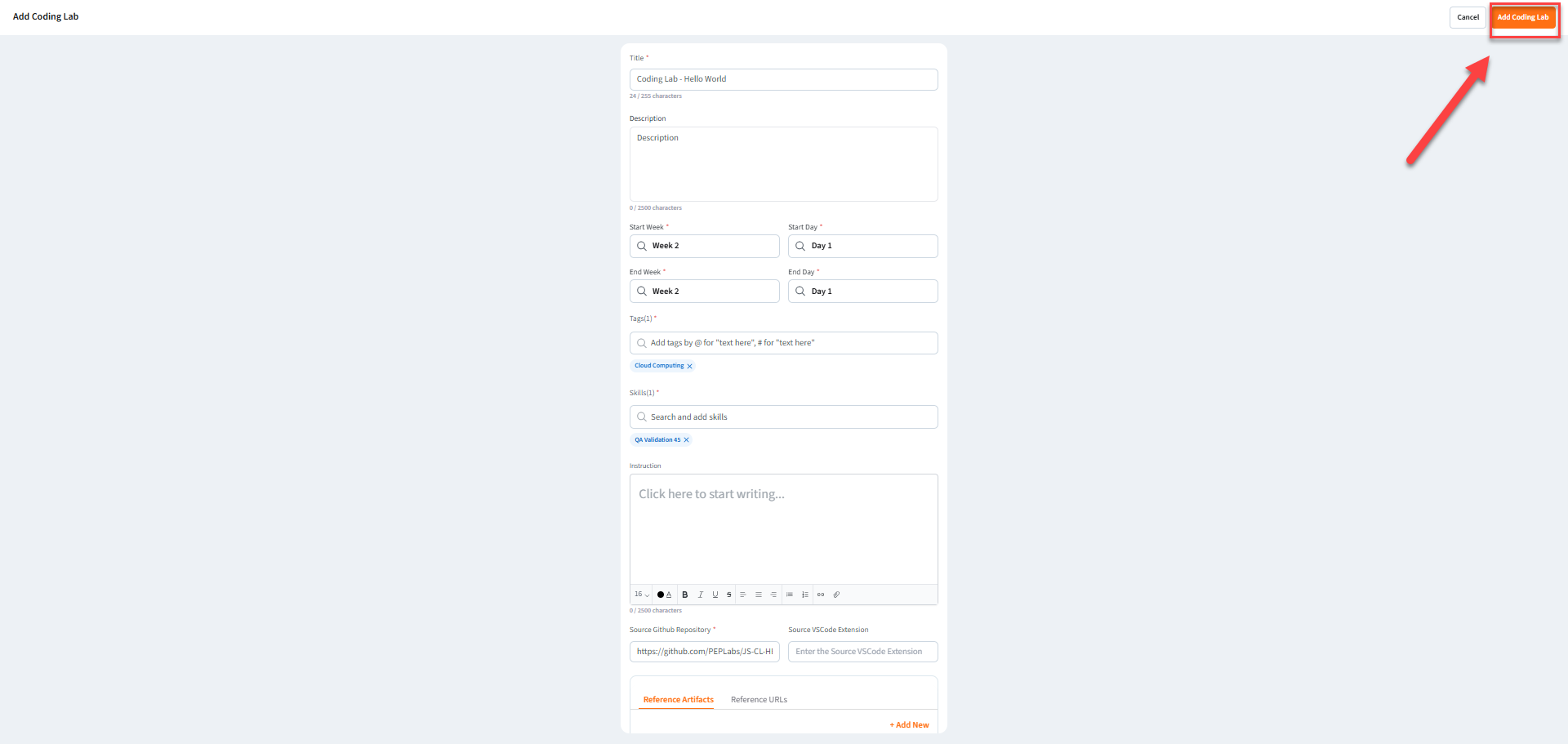The width and height of the screenshot is (1568, 744).
Task: Attach a file with the paperclip icon
Action: click(x=836, y=595)
